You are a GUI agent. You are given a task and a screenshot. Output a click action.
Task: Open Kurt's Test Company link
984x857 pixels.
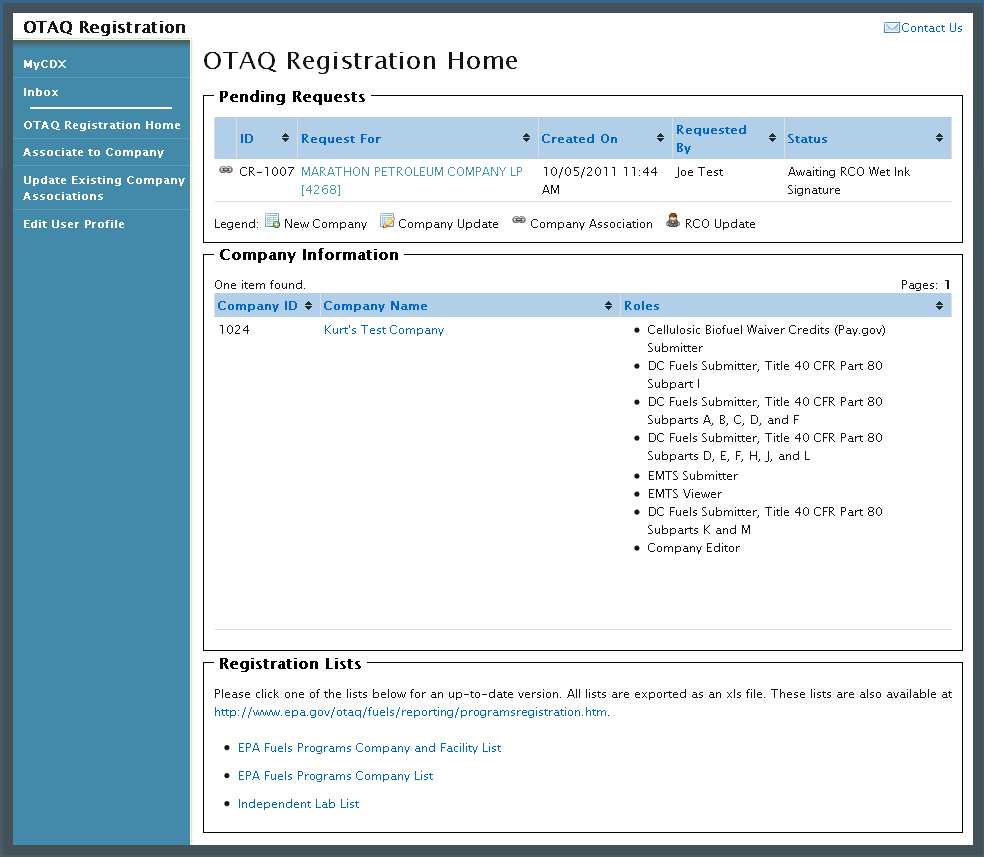[x=384, y=330]
